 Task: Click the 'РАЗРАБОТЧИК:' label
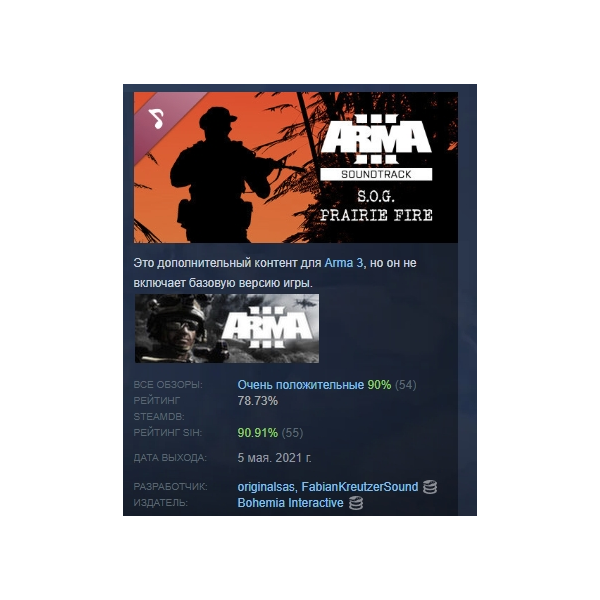tap(170, 487)
